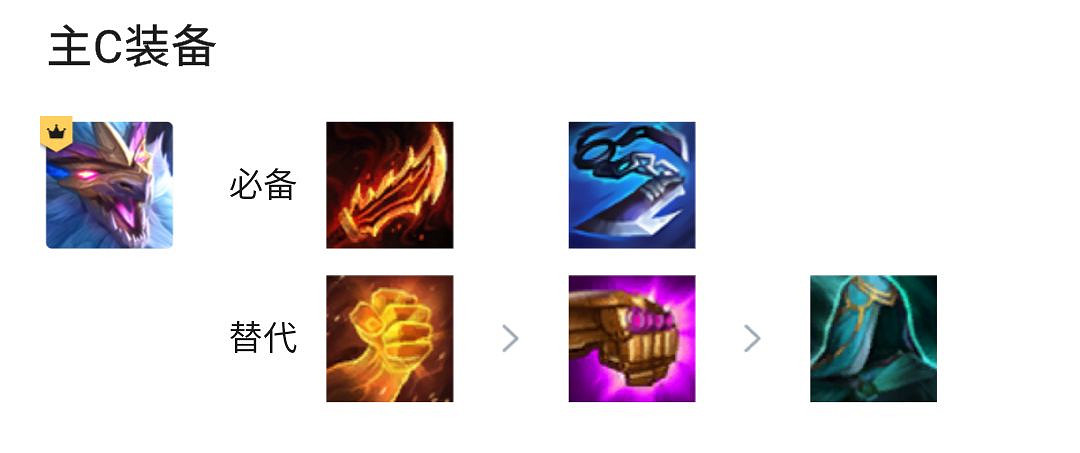Open the dragon champion portrait
Image resolution: width=1080 pixels, height=453 pixels.
(110, 185)
